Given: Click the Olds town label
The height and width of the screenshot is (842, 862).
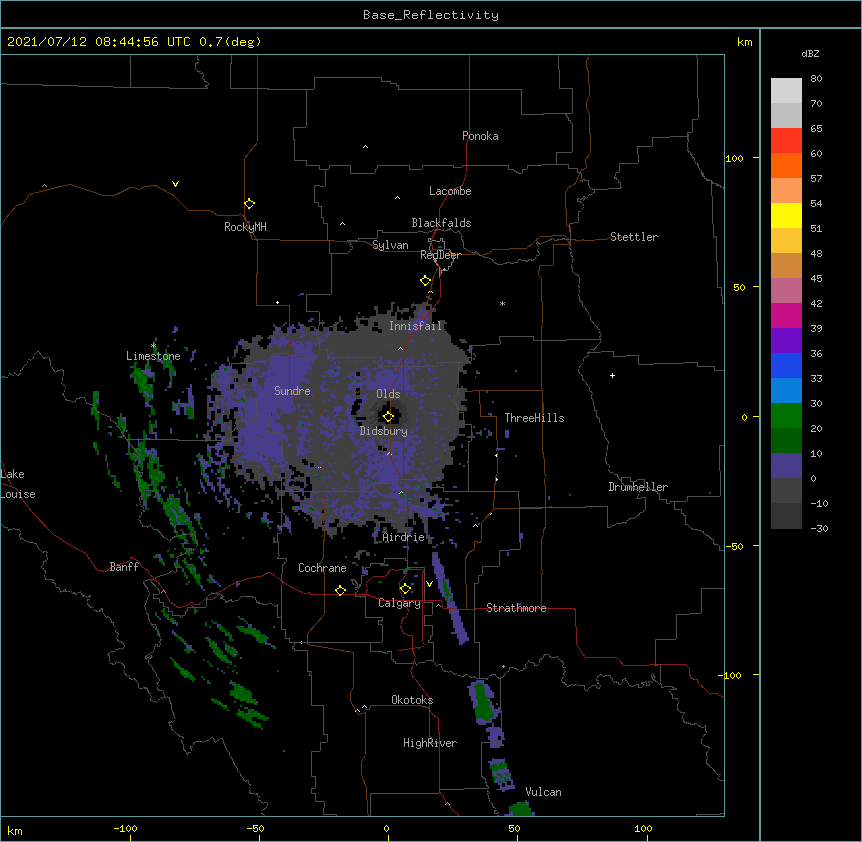Looking at the screenshot, I should pos(388,394).
